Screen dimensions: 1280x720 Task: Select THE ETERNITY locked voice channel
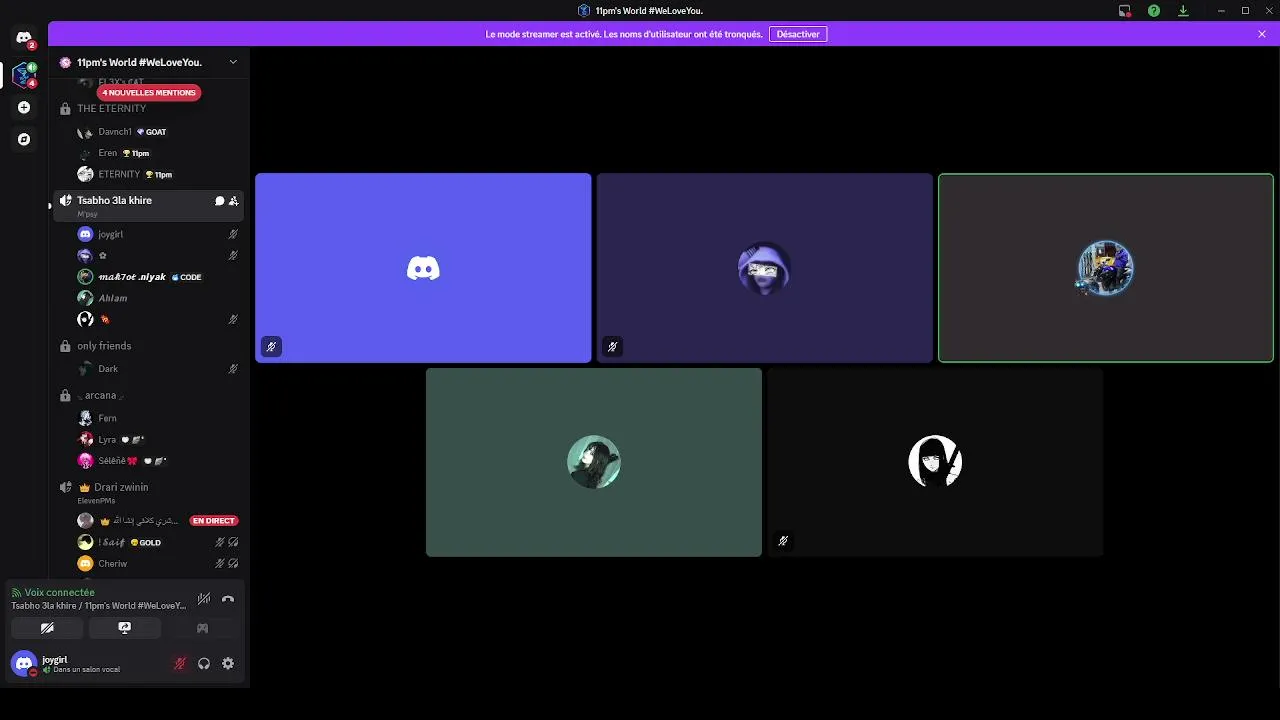[x=148, y=108]
